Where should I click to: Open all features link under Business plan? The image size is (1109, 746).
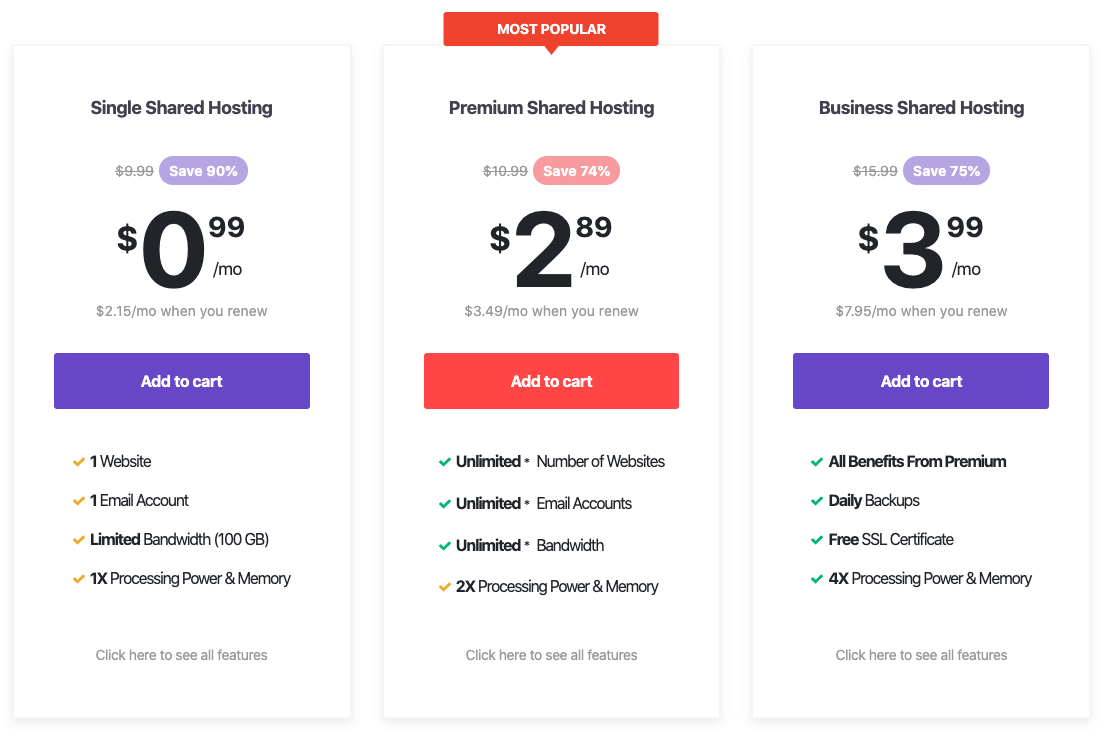(921, 655)
